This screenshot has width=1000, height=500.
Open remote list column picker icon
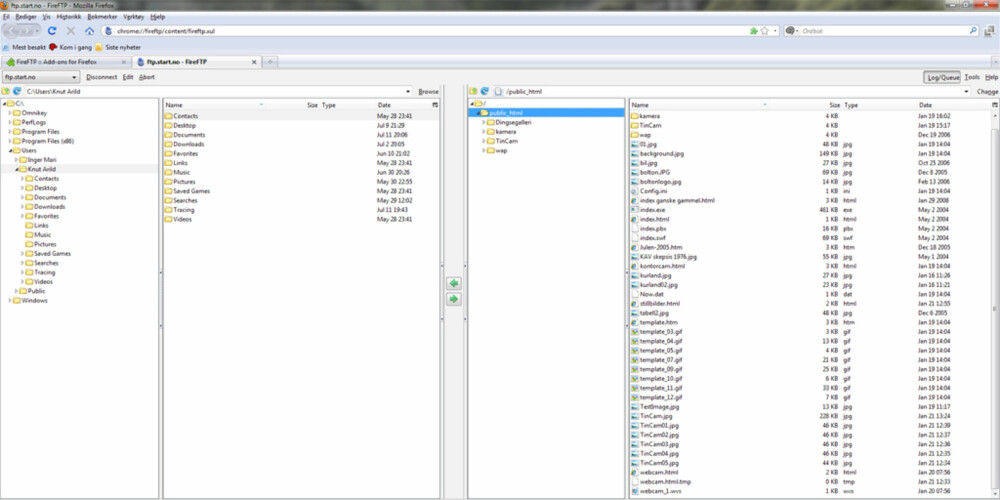(995, 105)
